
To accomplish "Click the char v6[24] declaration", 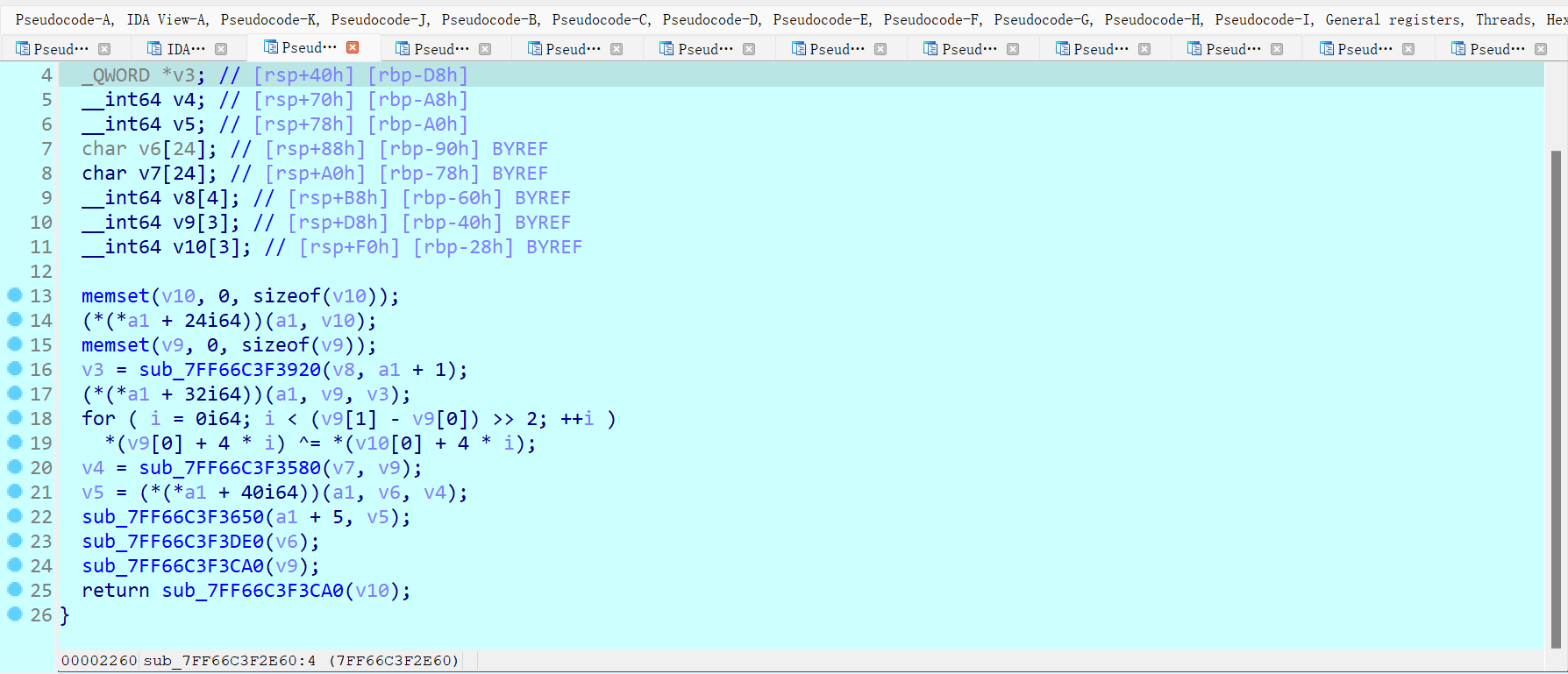I will coord(149,149).
